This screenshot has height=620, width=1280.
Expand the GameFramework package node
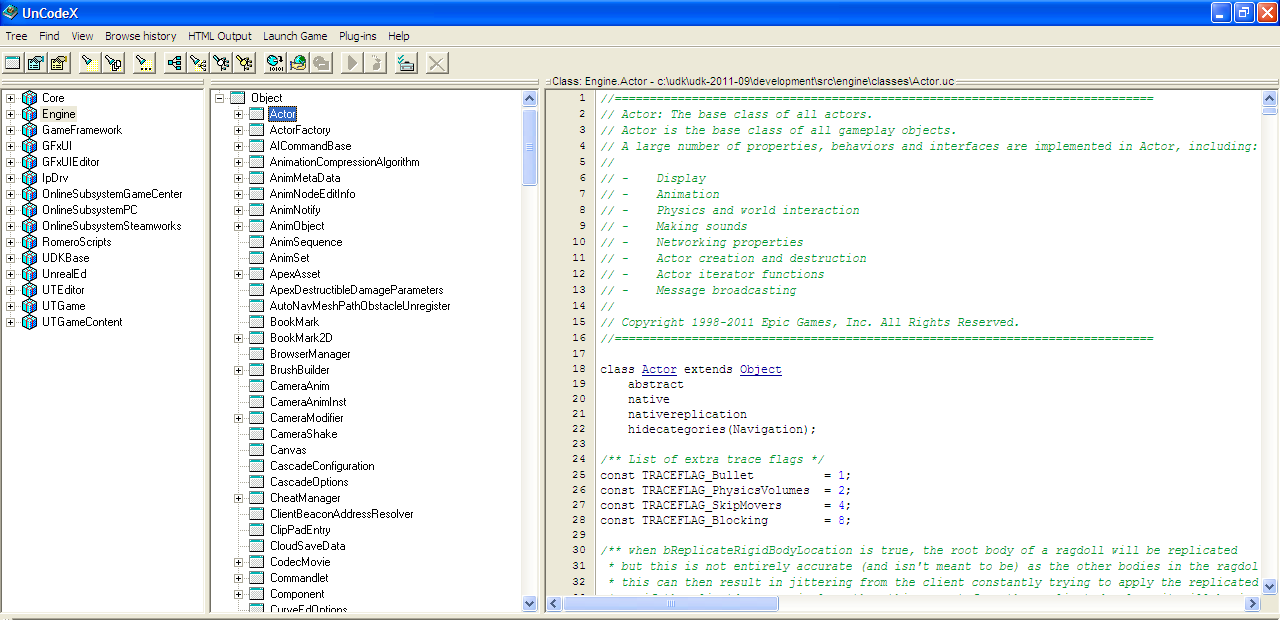pos(11,130)
